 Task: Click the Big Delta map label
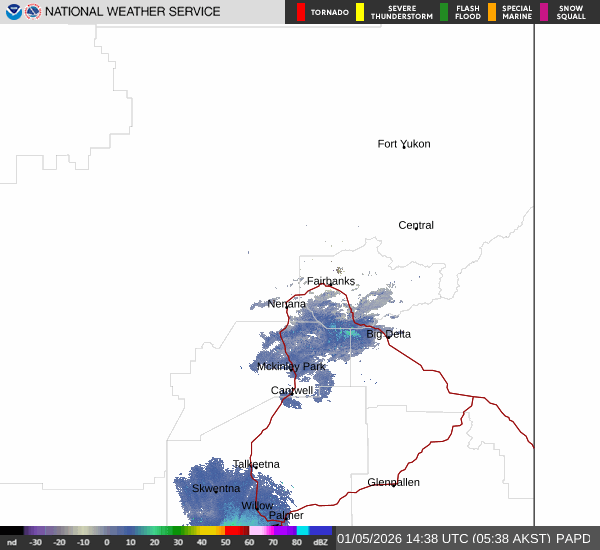[x=388, y=334]
